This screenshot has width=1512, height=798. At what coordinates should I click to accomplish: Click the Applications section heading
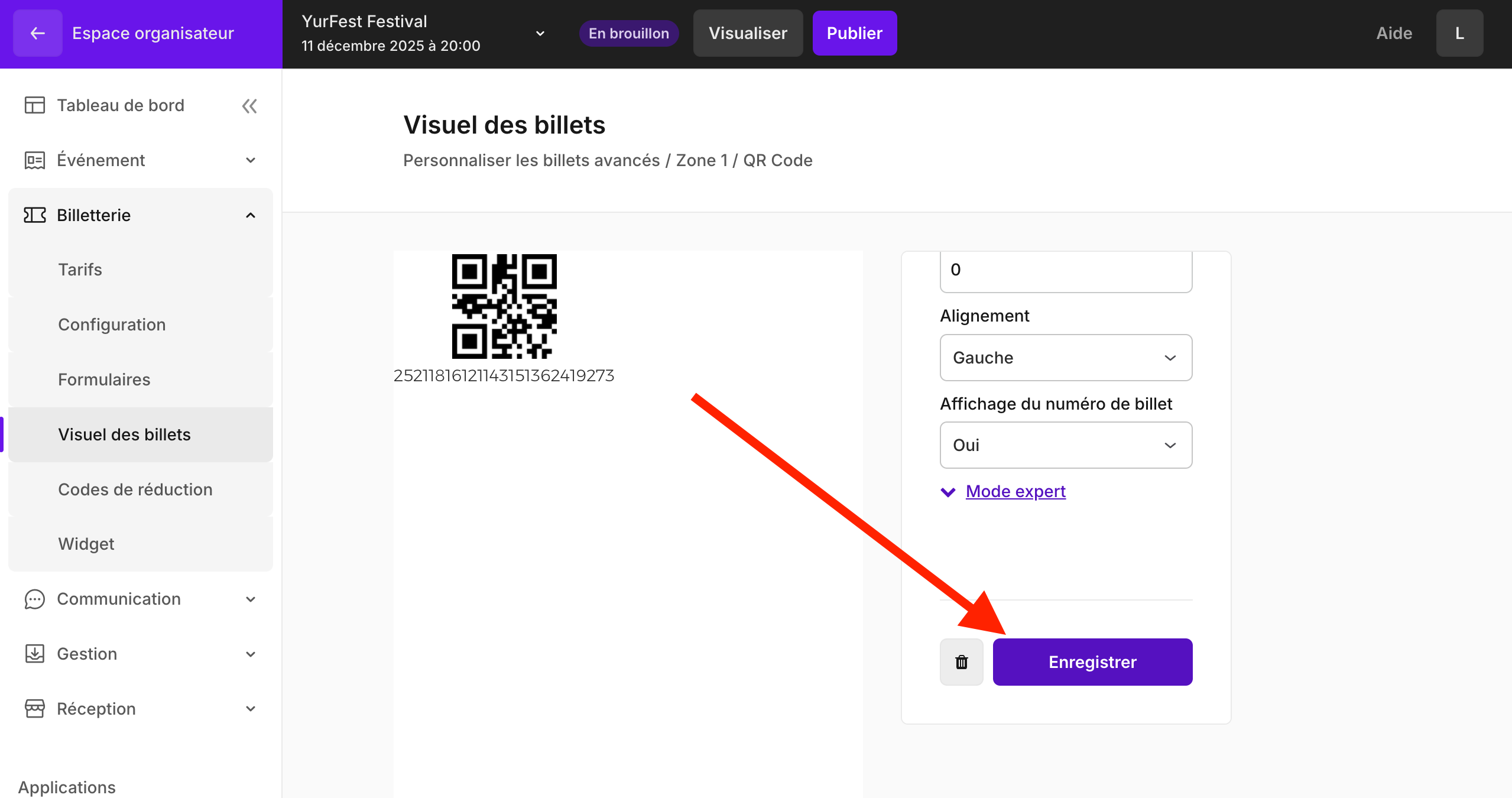[x=67, y=787]
